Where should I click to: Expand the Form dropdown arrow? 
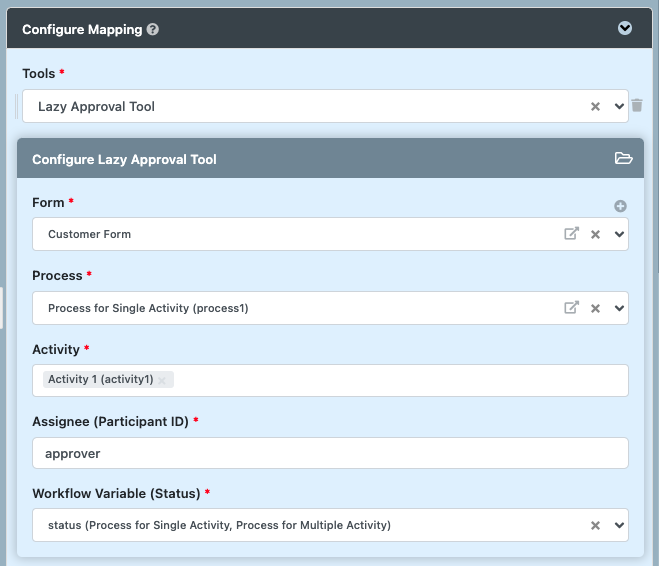coord(618,234)
